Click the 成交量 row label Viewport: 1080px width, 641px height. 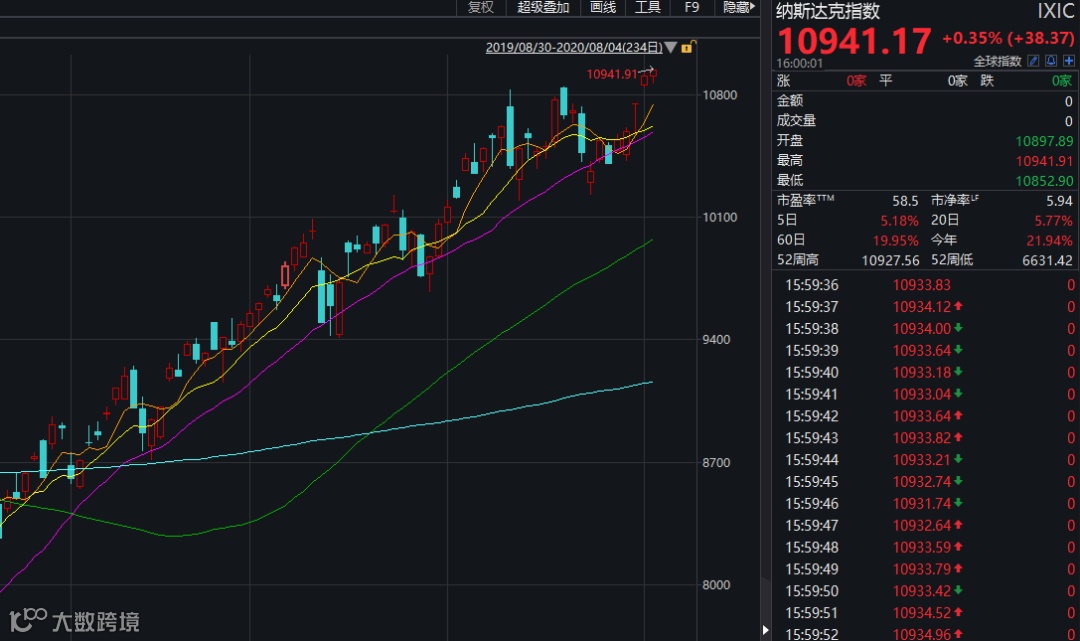796,120
